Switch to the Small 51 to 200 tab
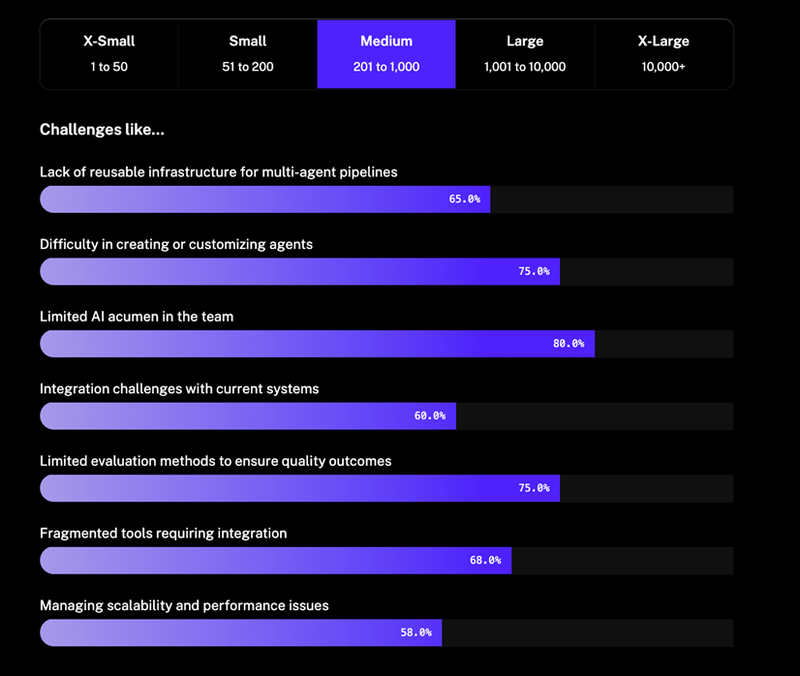Viewport: 800px width, 676px height. click(247, 54)
